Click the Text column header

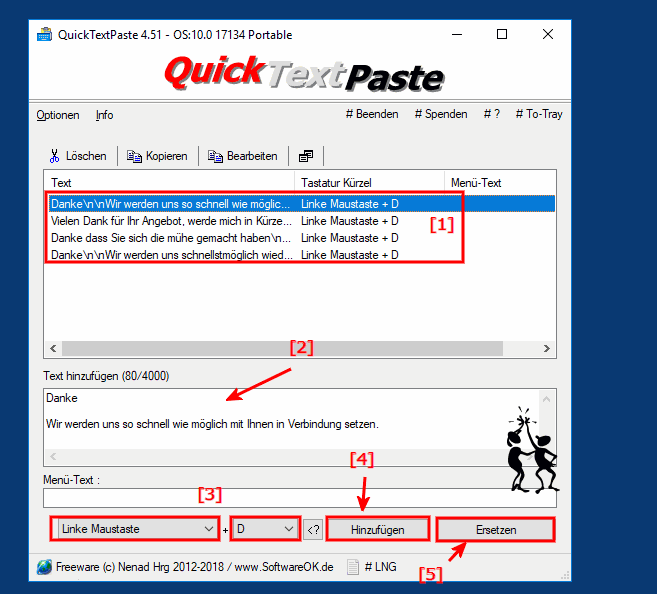point(169,183)
